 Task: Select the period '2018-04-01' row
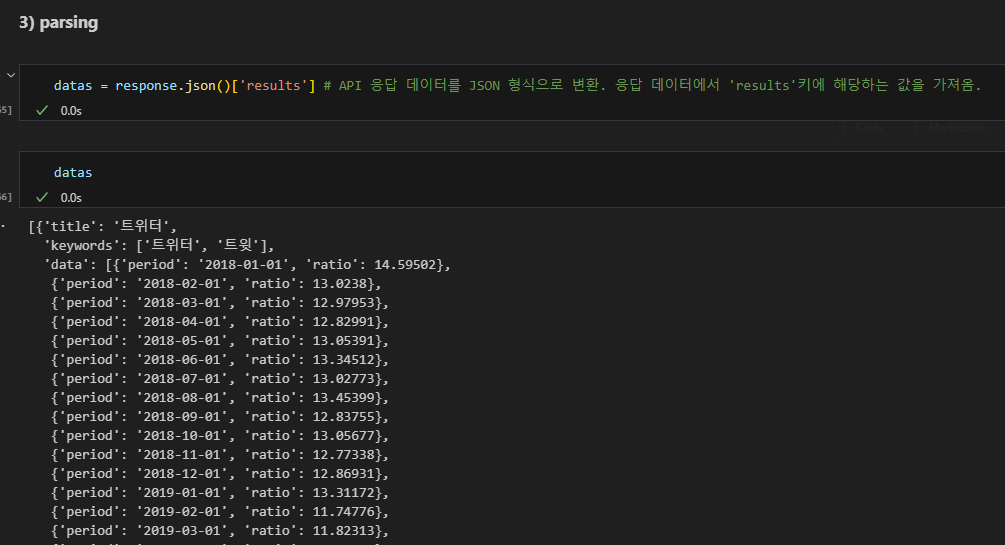pos(220,322)
